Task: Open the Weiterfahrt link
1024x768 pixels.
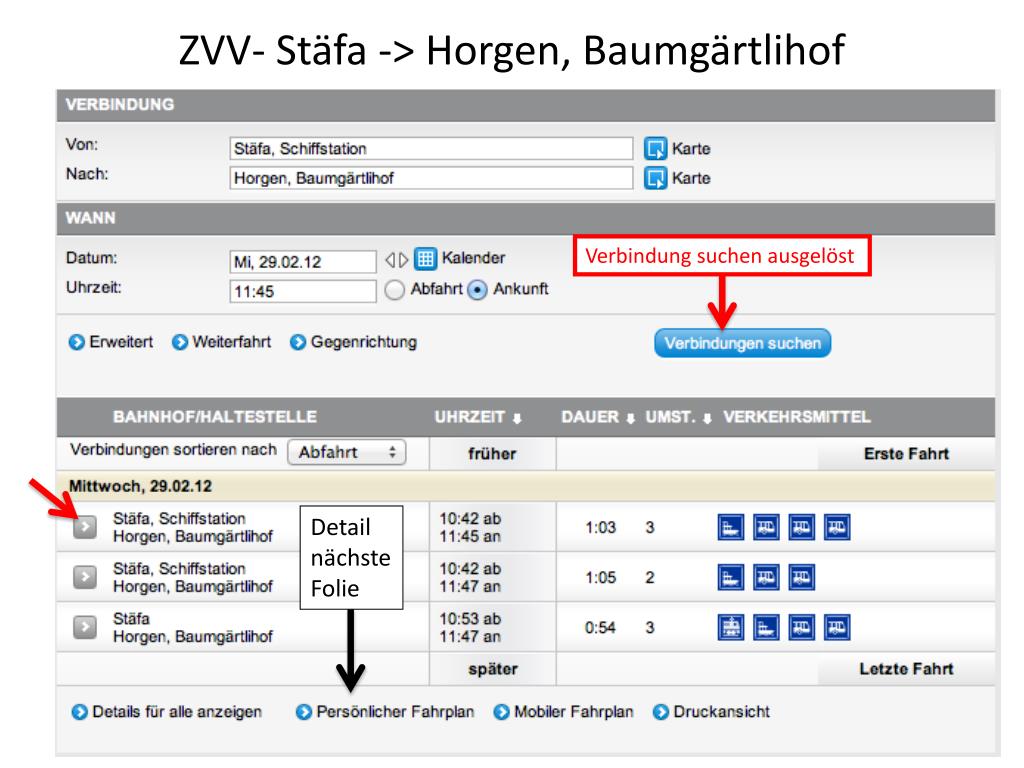Action: coord(221,342)
